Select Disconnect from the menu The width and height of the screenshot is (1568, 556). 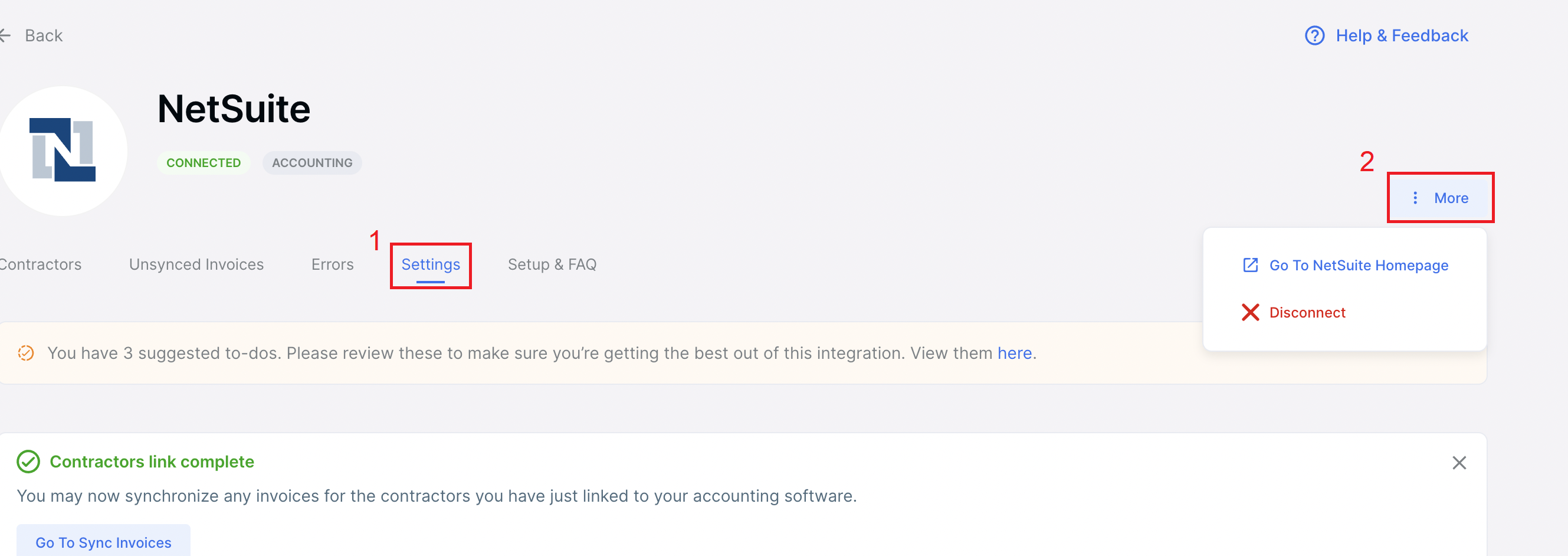coord(1307,312)
